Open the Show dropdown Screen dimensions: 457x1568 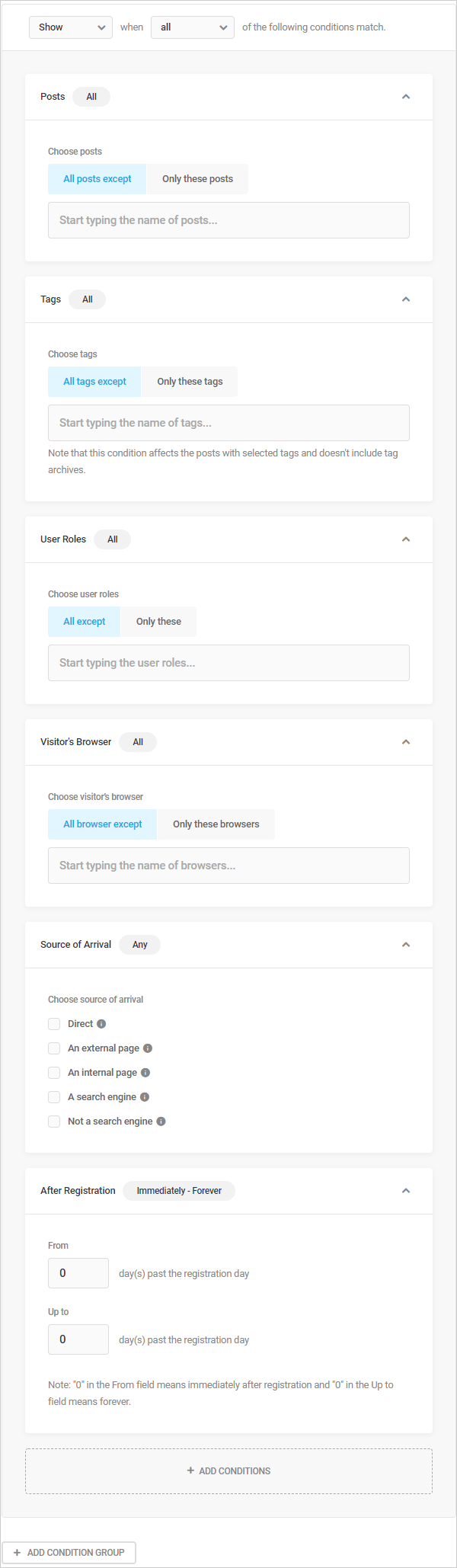[71, 27]
